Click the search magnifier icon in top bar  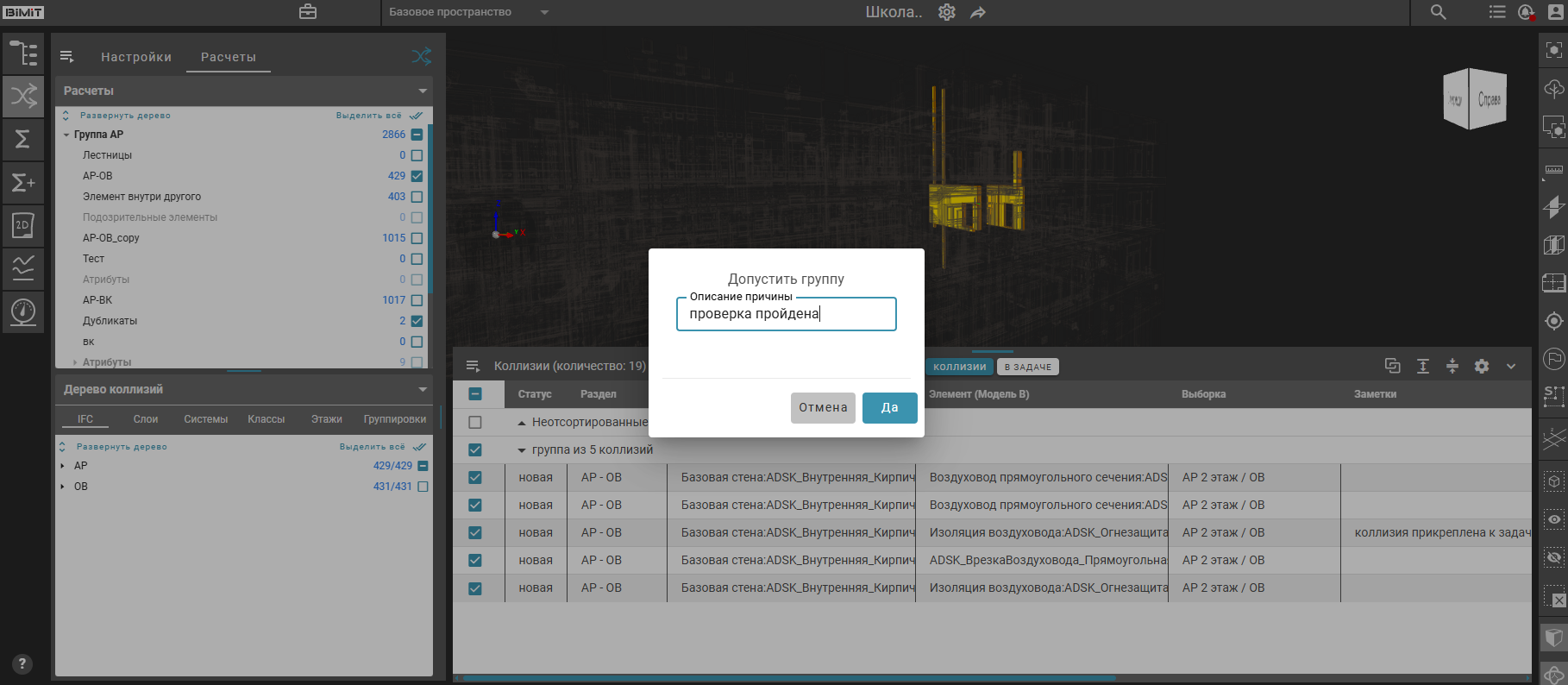pos(1438,12)
